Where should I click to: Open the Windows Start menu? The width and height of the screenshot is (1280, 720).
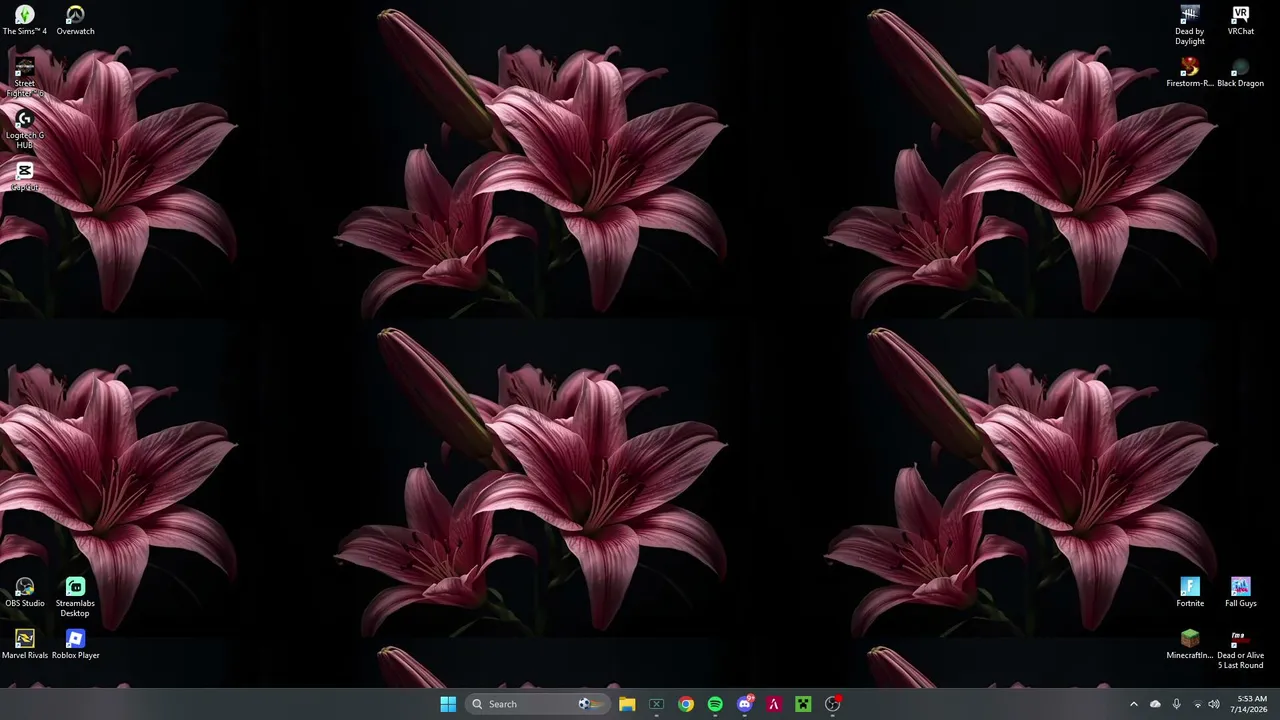448,704
